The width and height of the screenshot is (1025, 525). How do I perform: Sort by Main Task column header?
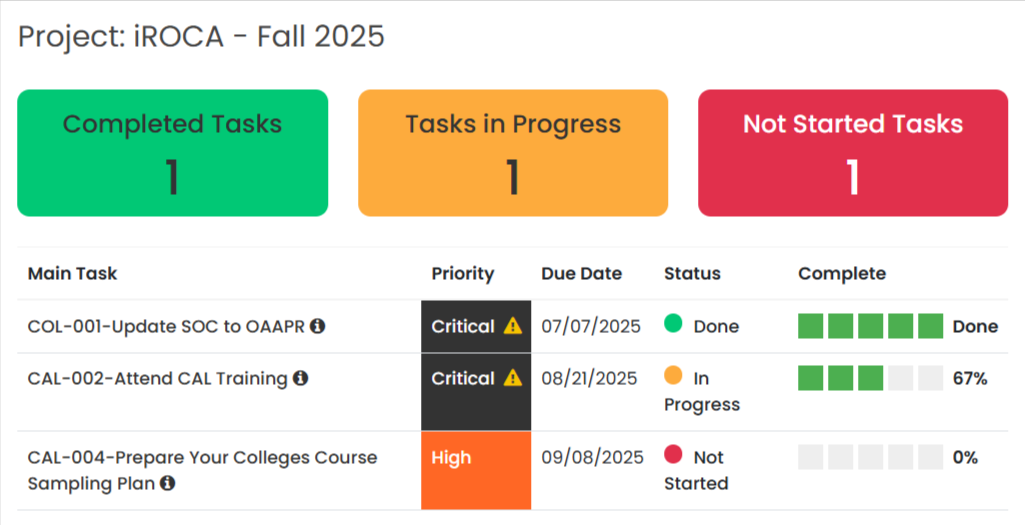(x=73, y=273)
